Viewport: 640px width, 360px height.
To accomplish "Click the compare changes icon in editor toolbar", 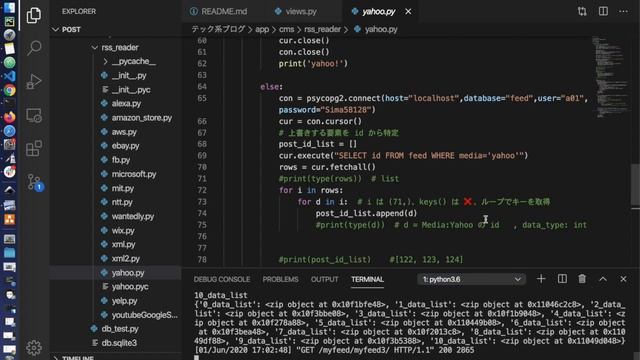I will point(582,11).
